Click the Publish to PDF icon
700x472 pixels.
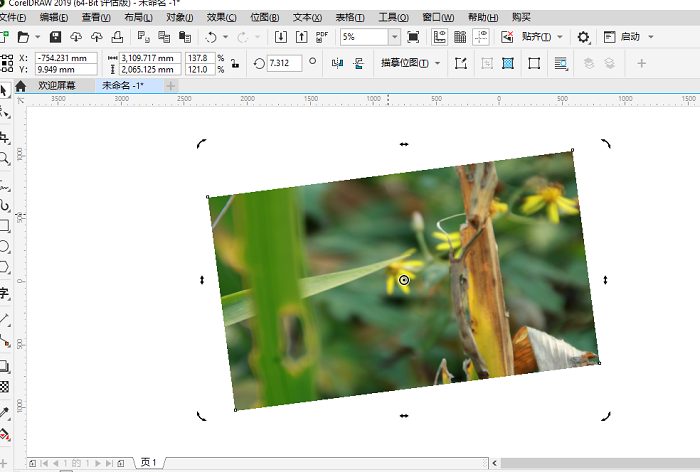[322, 37]
